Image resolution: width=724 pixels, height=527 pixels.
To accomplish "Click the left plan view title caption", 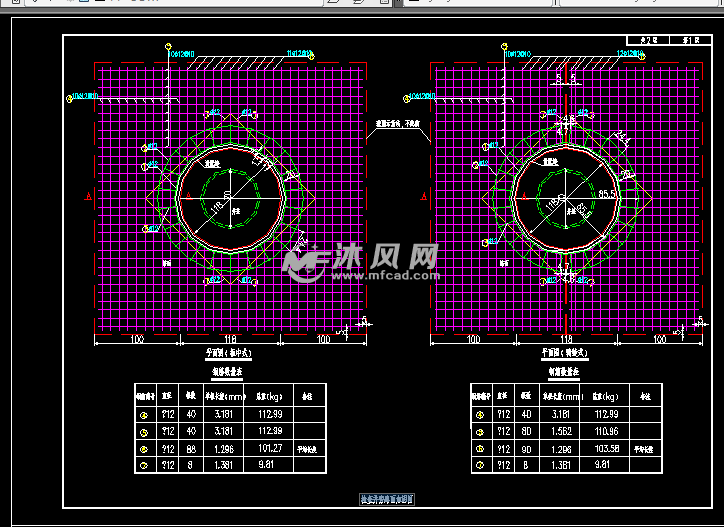I will coord(229,353).
